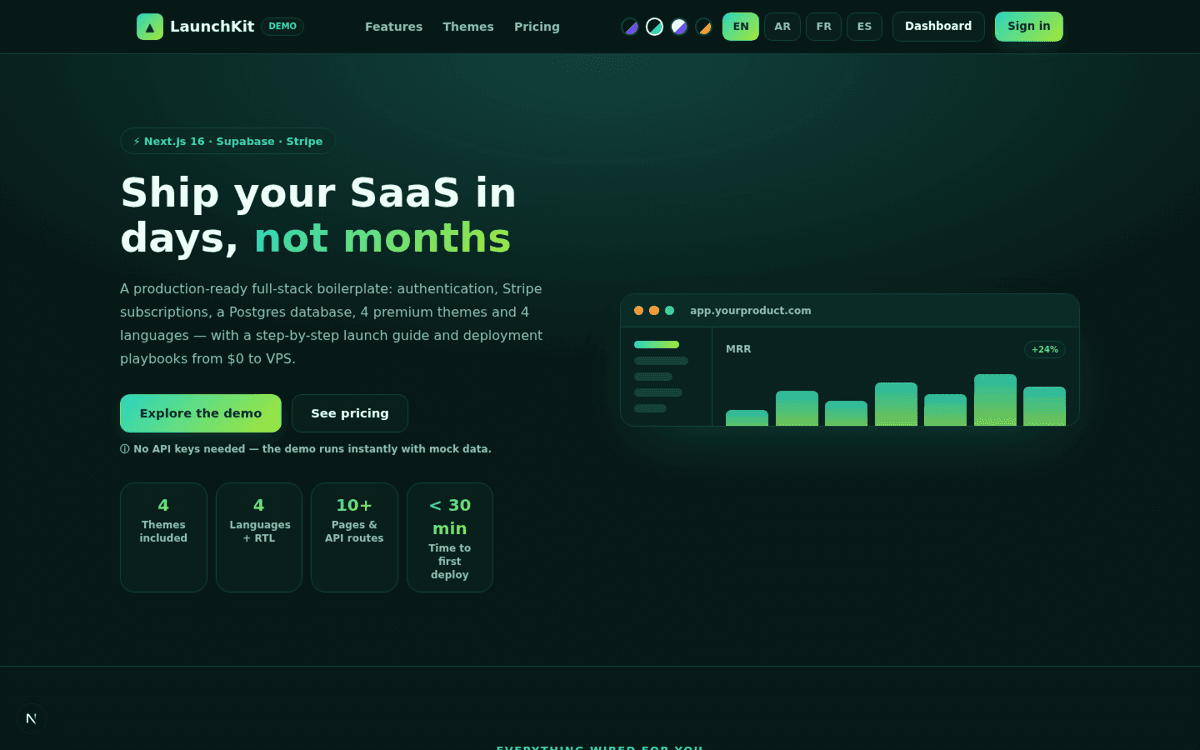Screen dimensions: 1200x750
Task: Click the LaunchKit green logo icon
Action: coord(150,27)
